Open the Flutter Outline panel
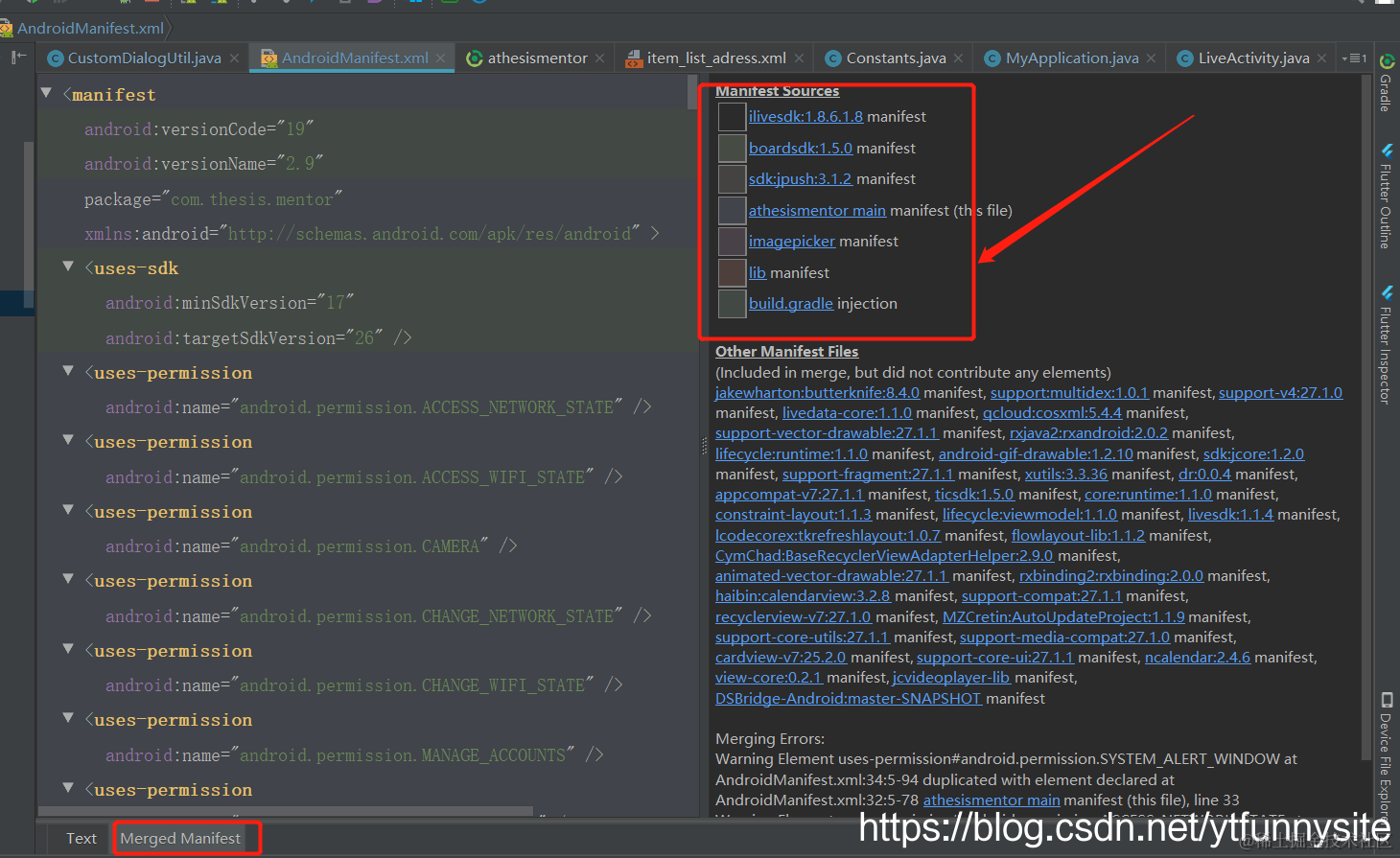 [x=1387, y=197]
